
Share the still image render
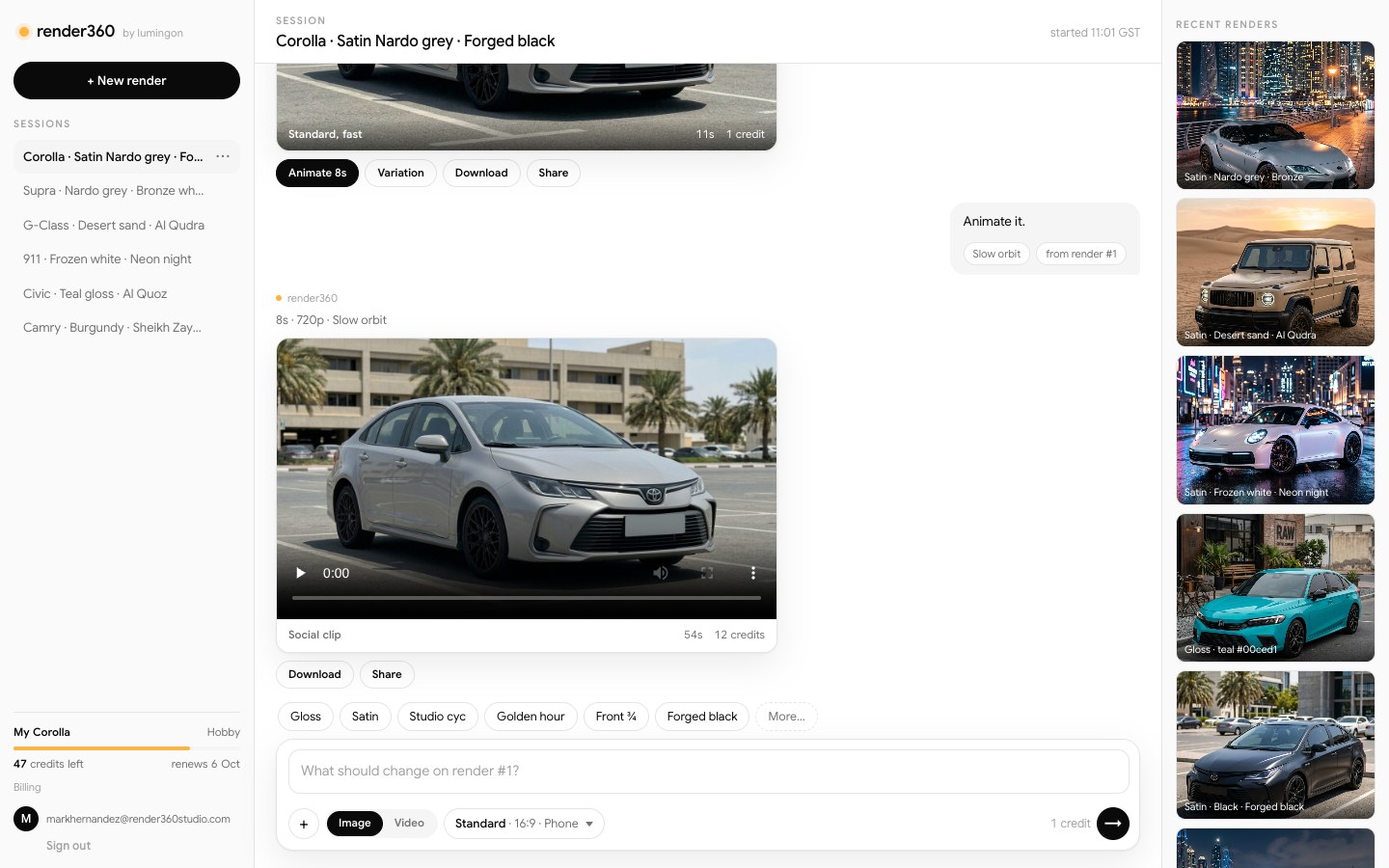click(x=554, y=173)
